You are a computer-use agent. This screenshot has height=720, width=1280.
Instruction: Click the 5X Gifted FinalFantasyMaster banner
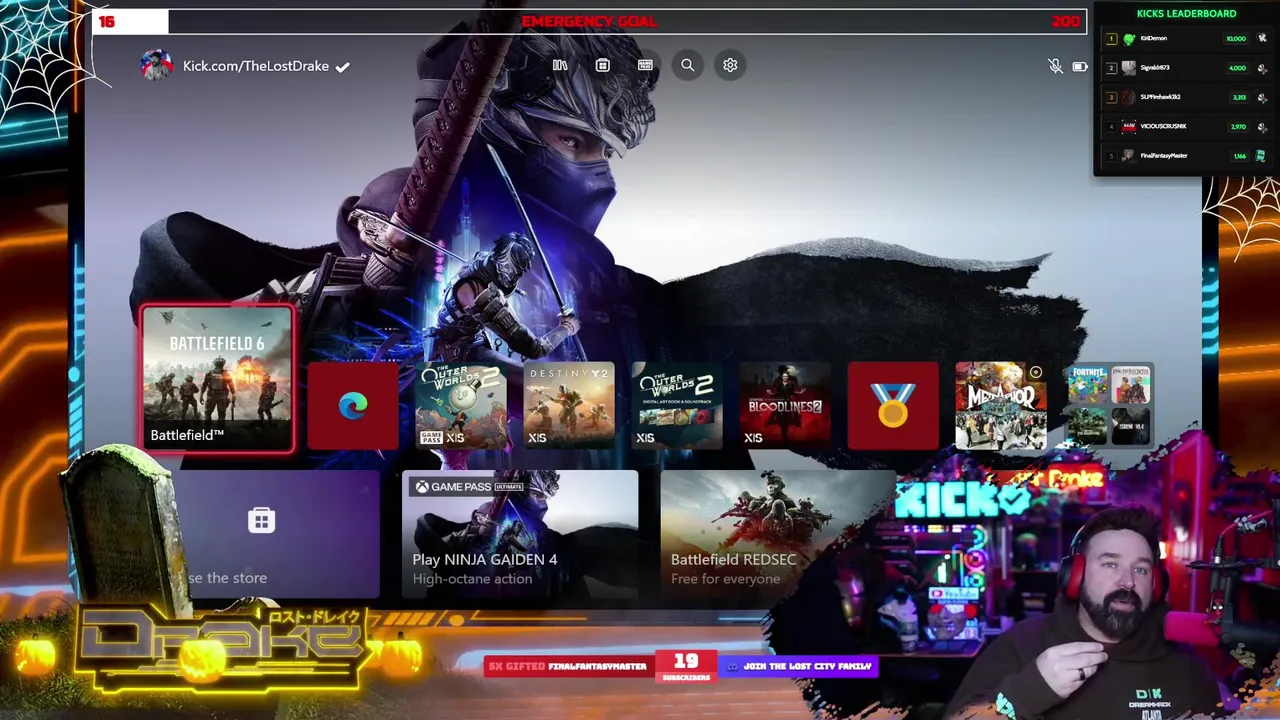pyautogui.click(x=568, y=666)
